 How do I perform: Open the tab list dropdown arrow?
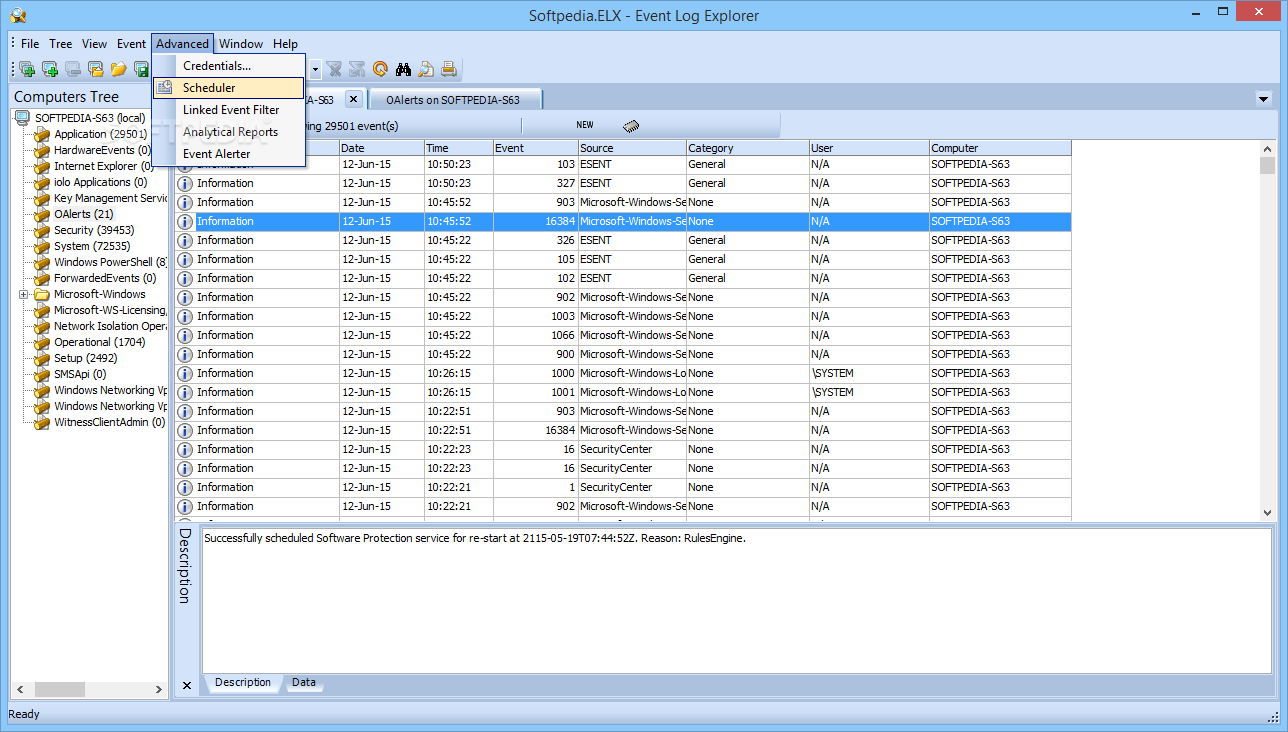point(1263,99)
